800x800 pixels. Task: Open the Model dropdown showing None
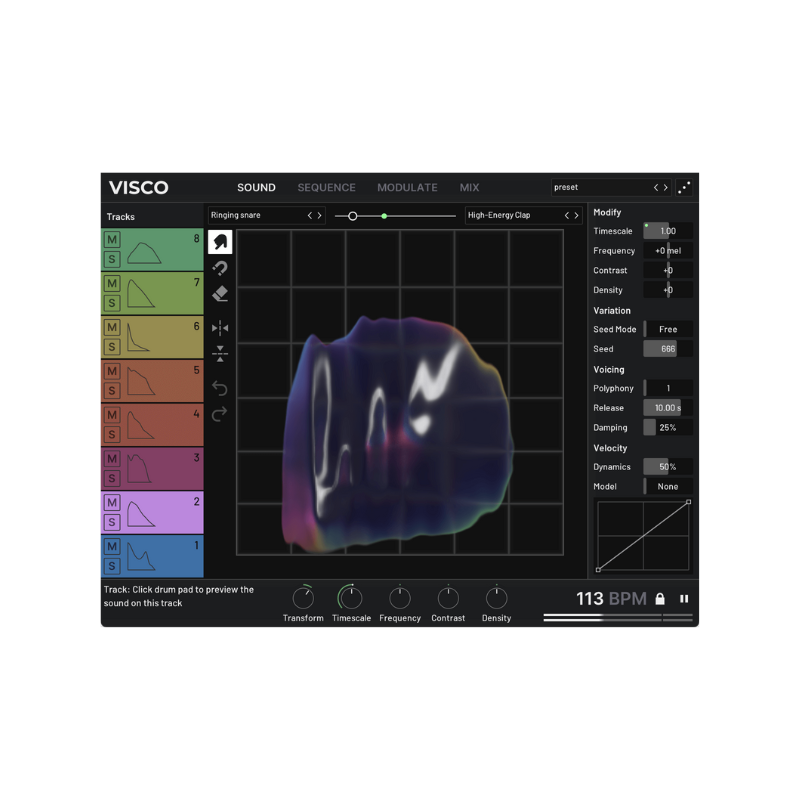(667, 486)
